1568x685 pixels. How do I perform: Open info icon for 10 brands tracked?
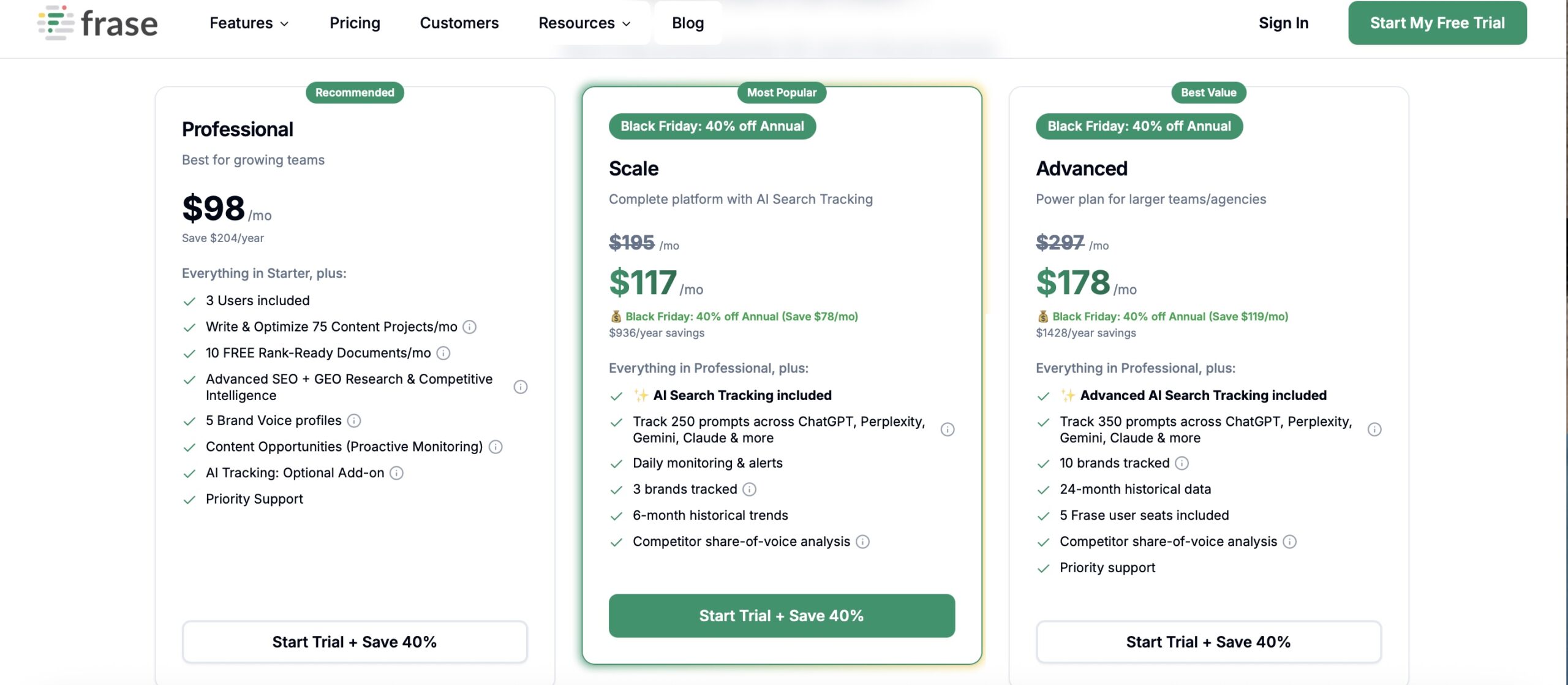(1182, 463)
